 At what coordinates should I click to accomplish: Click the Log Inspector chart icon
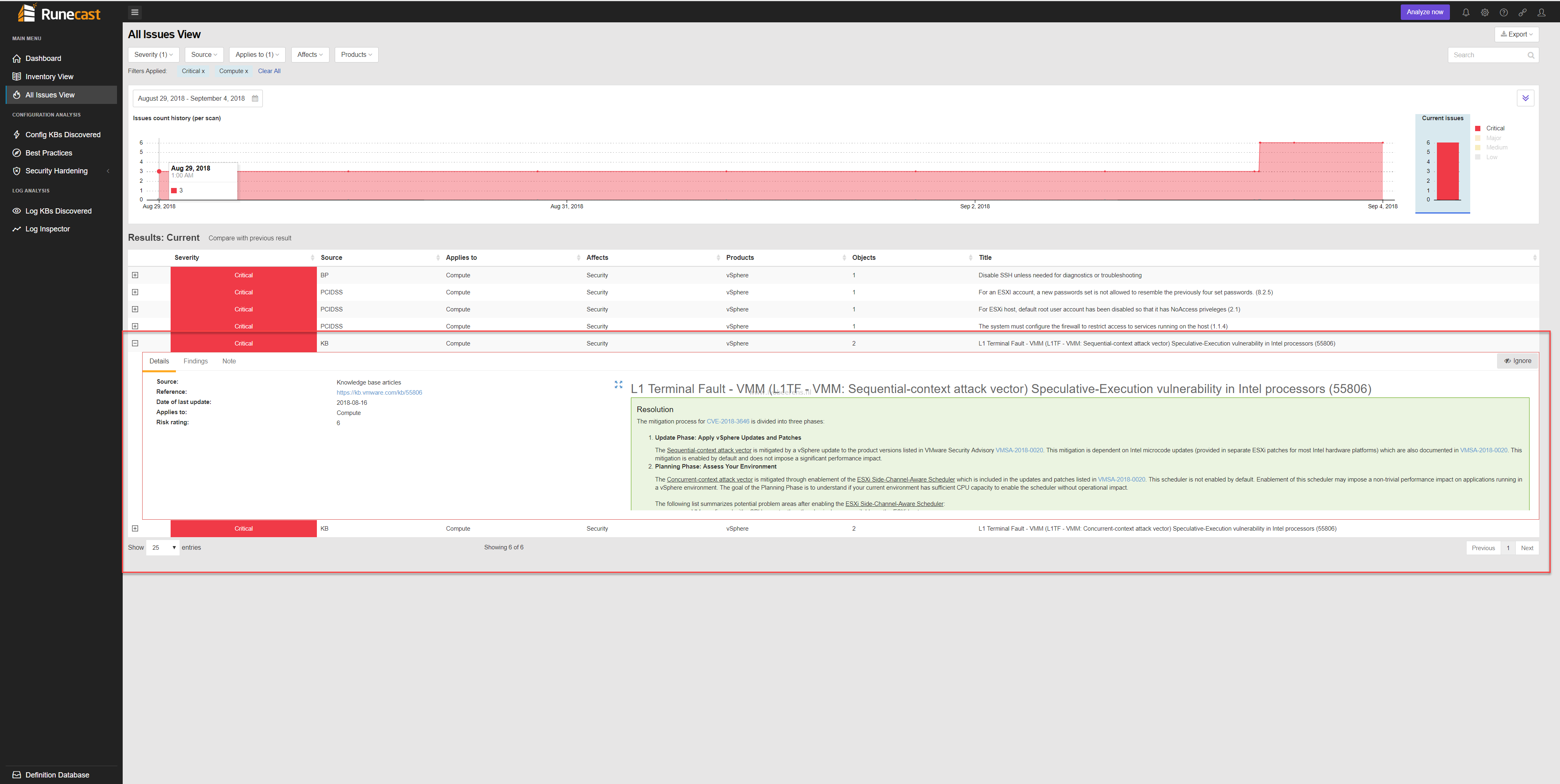(17, 229)
